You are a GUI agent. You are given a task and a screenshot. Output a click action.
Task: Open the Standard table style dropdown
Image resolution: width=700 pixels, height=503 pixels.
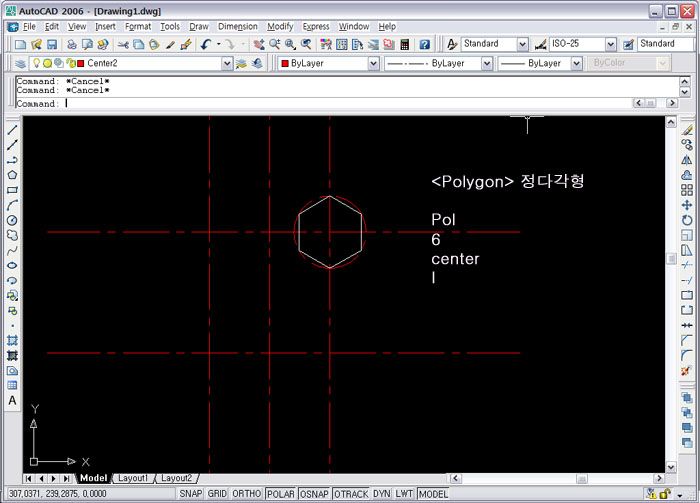(665, 44)
